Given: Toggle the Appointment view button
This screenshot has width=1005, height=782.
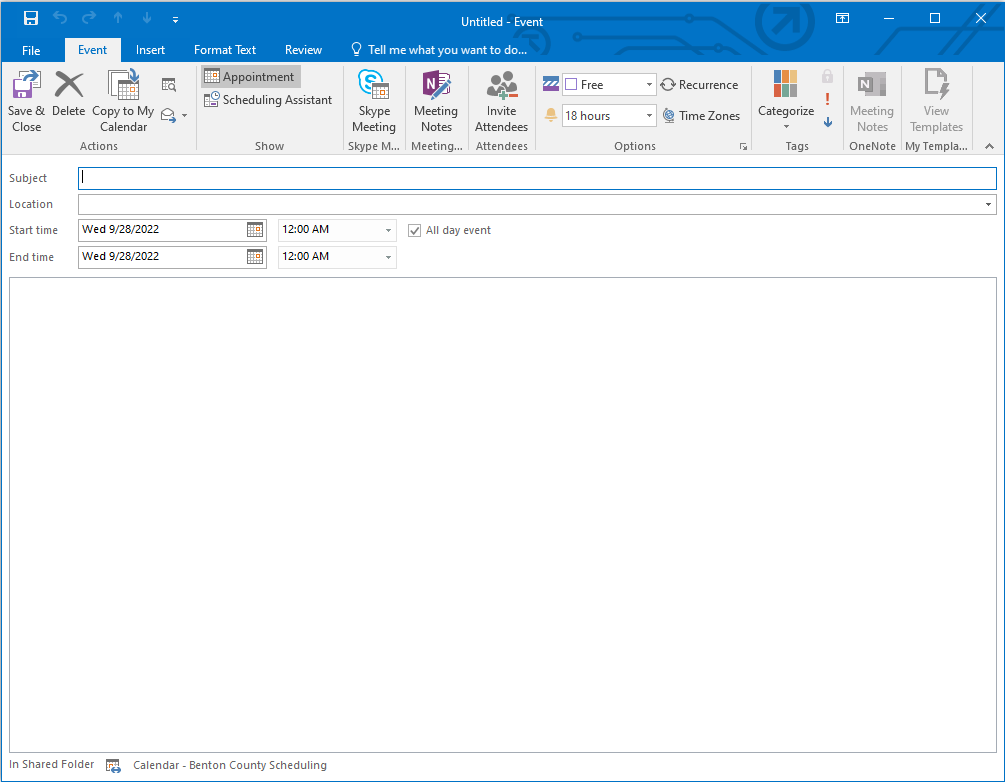Looking at the screenshot, I should click(x=250, y=77).
